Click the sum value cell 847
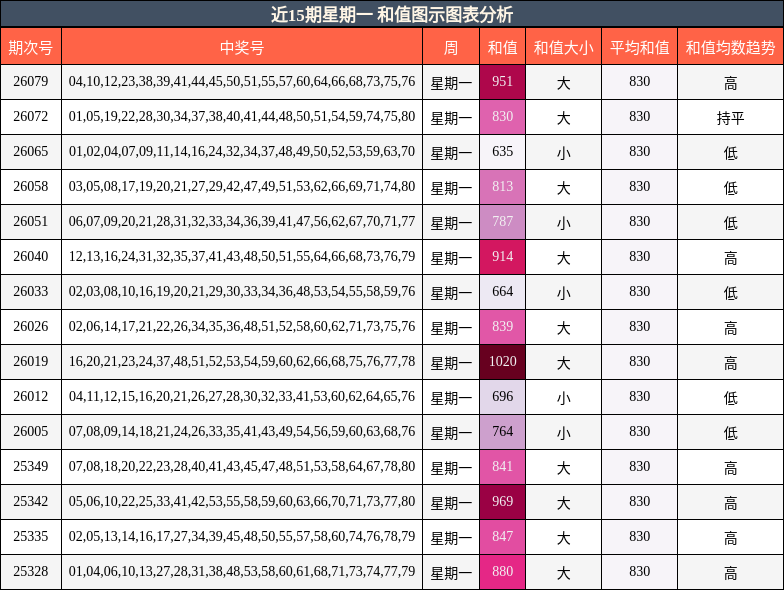This screenshot has width=784, height=590. pyautogui.click(x=502, y=536)
